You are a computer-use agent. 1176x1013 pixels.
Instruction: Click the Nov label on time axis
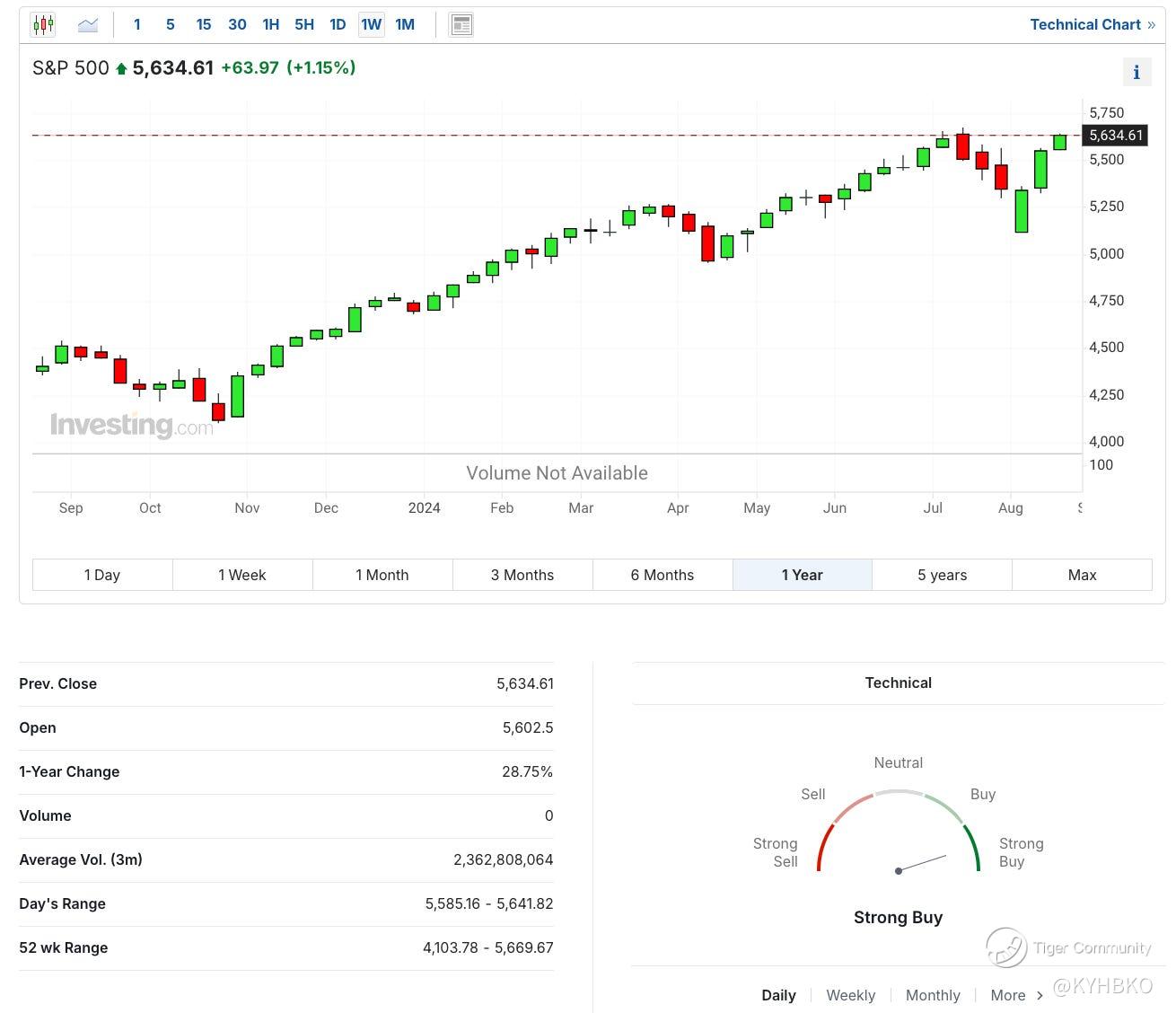[x=247, y=507]
